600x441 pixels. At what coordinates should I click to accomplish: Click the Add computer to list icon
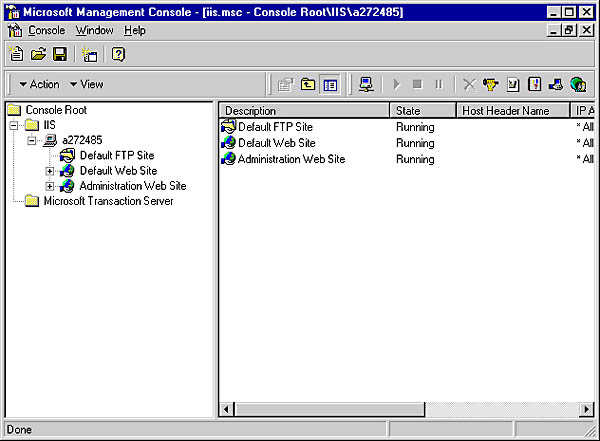(x=366, y=84)
